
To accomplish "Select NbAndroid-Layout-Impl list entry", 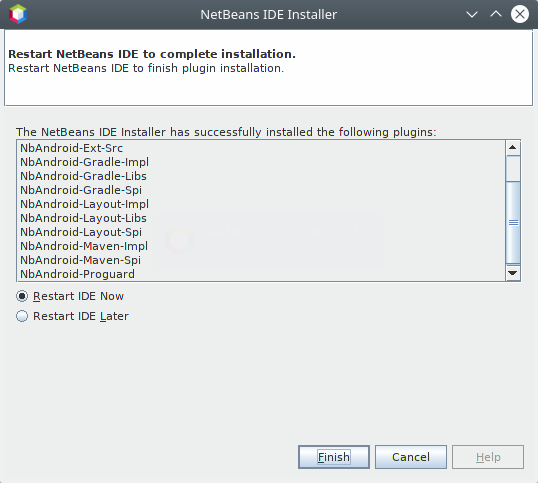I will click(x=261, y=204).
